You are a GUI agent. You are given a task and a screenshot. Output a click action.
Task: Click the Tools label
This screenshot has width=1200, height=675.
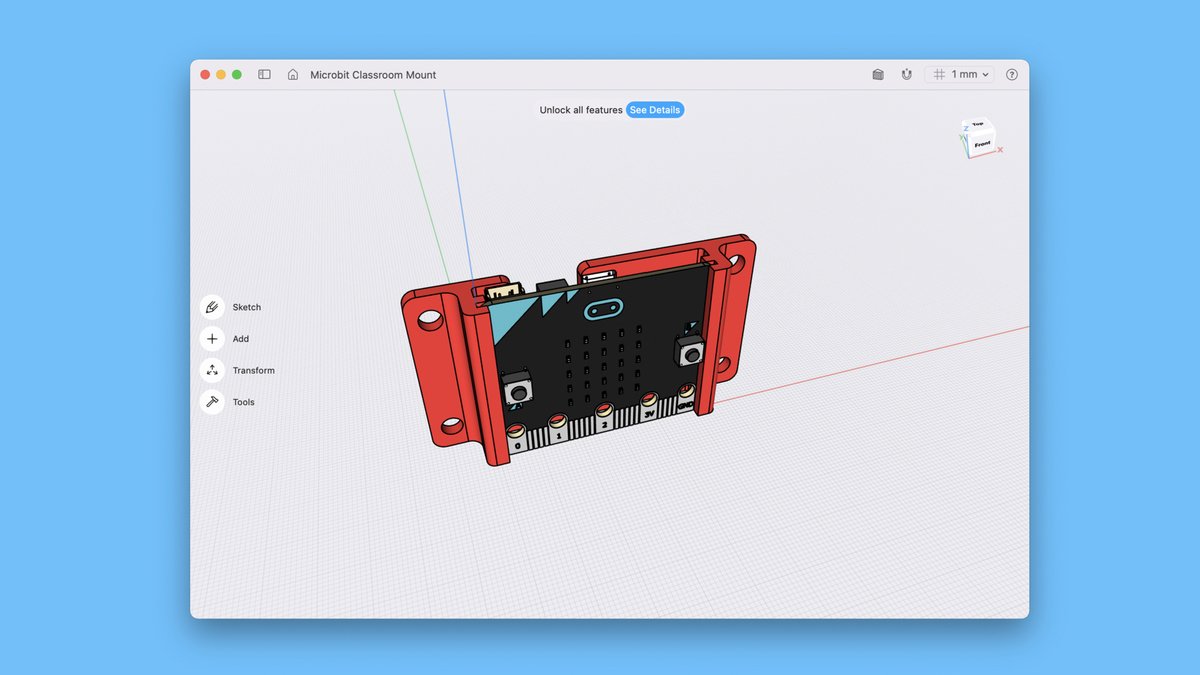pyautogui.click(x=244, y=402)
